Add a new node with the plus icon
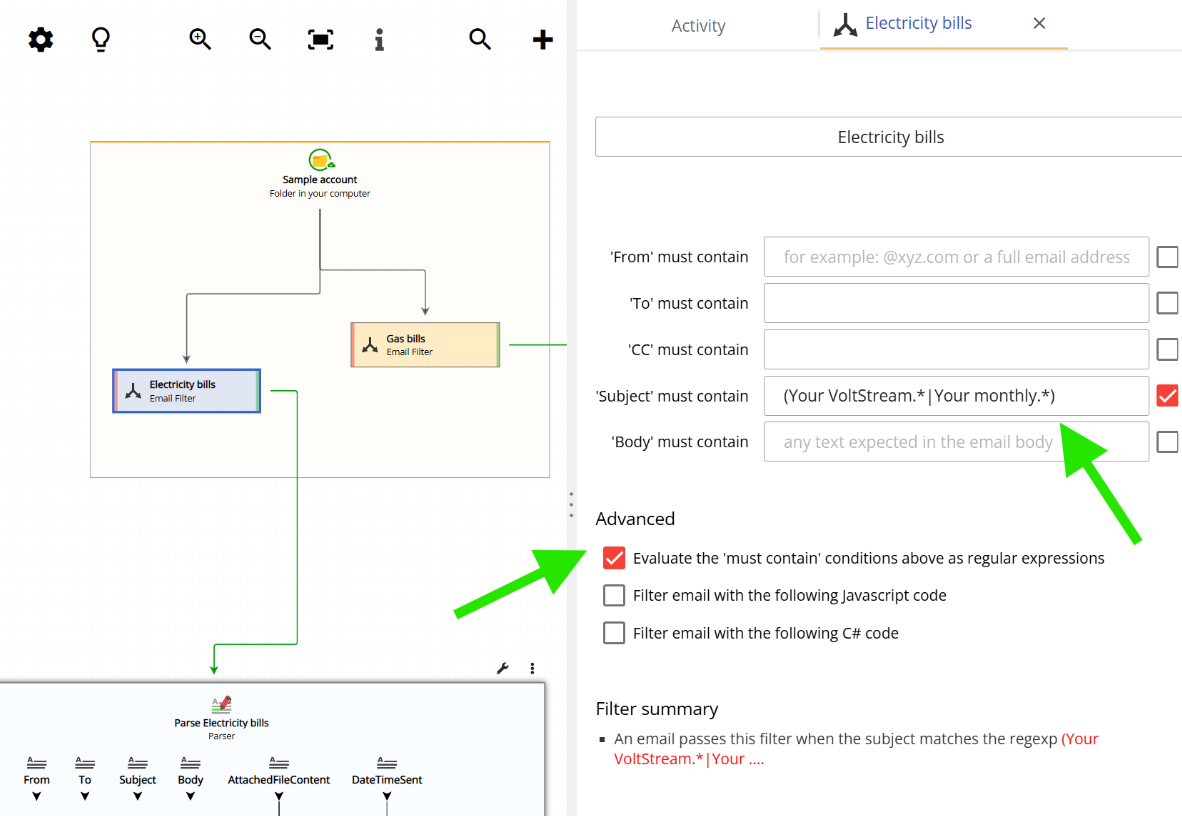1182x816 pixels. pos(541,39)
